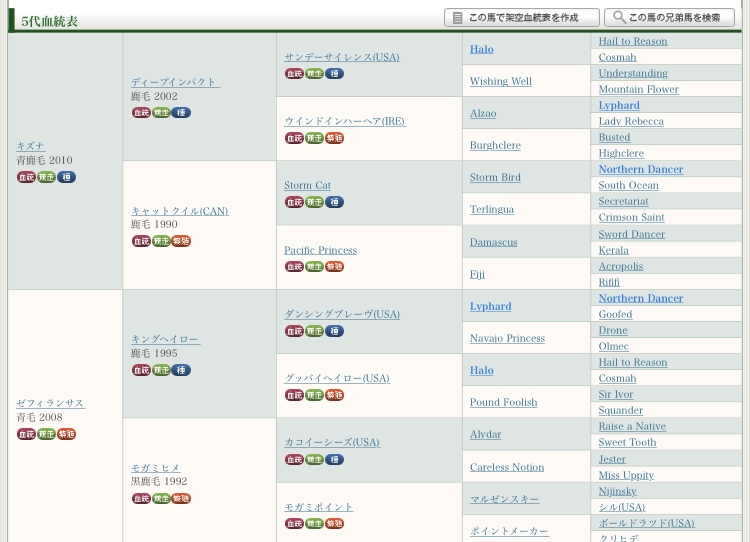Open the モガミヒメ horse link
The image size is (750, 542).
coord(155,468)
